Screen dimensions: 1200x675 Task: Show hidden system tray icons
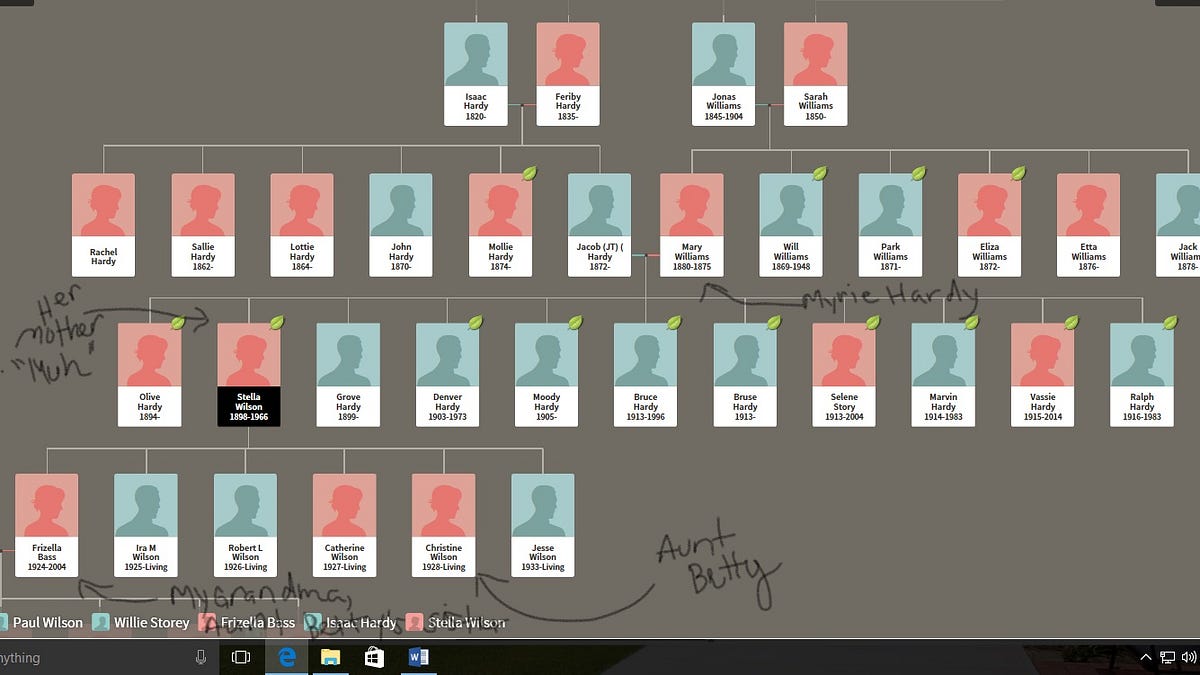click(x=1146, y=657)
